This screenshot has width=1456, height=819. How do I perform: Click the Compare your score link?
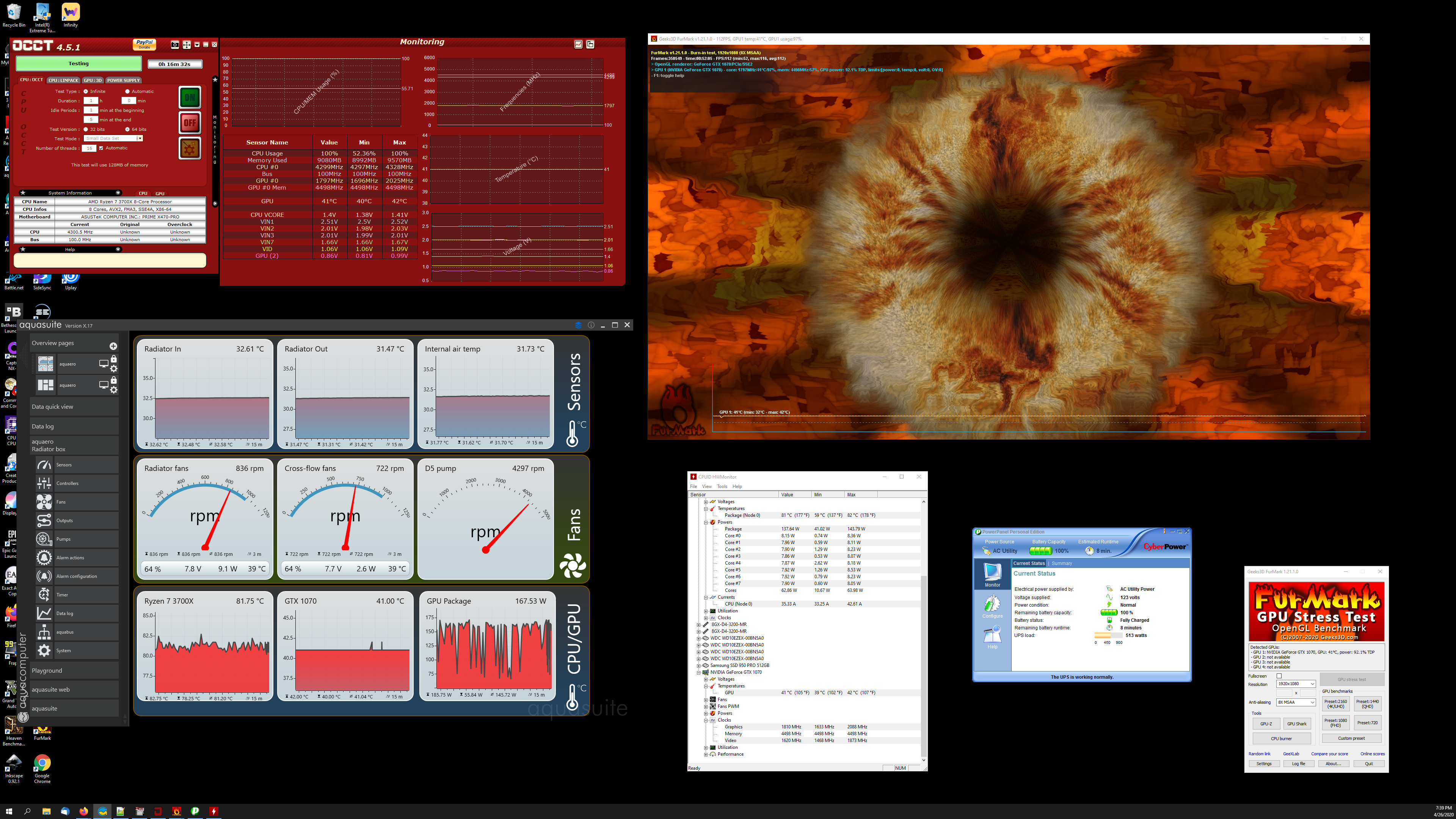[1329, 754]
